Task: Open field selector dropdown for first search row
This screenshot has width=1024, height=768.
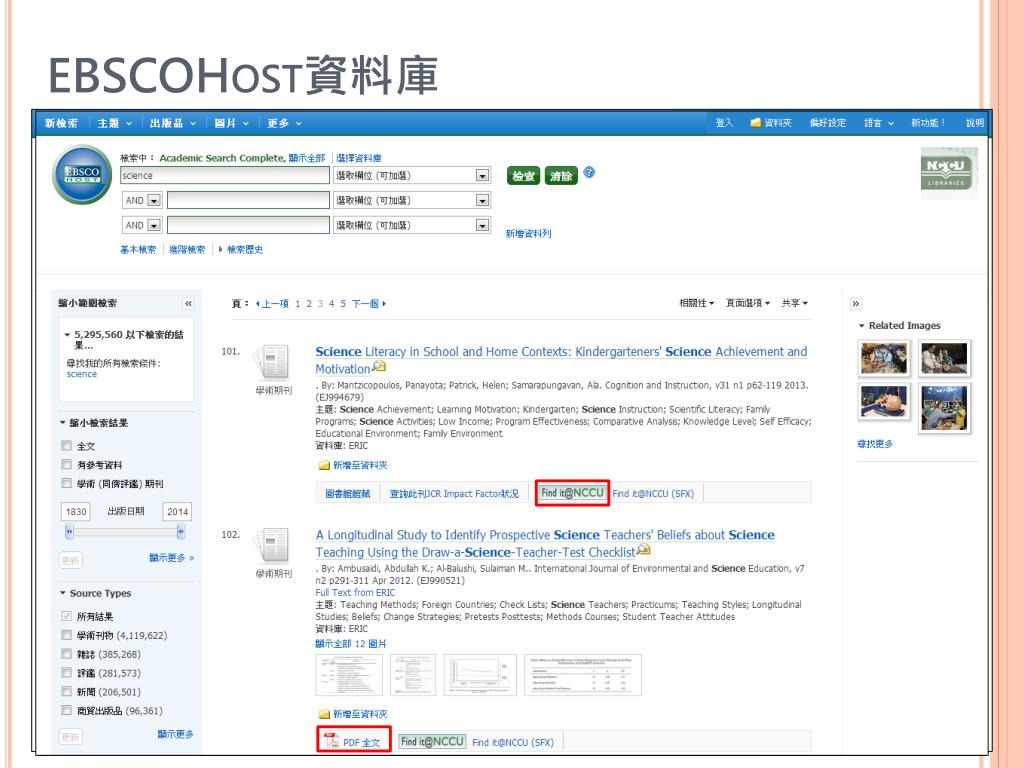Action: [483, 176]
